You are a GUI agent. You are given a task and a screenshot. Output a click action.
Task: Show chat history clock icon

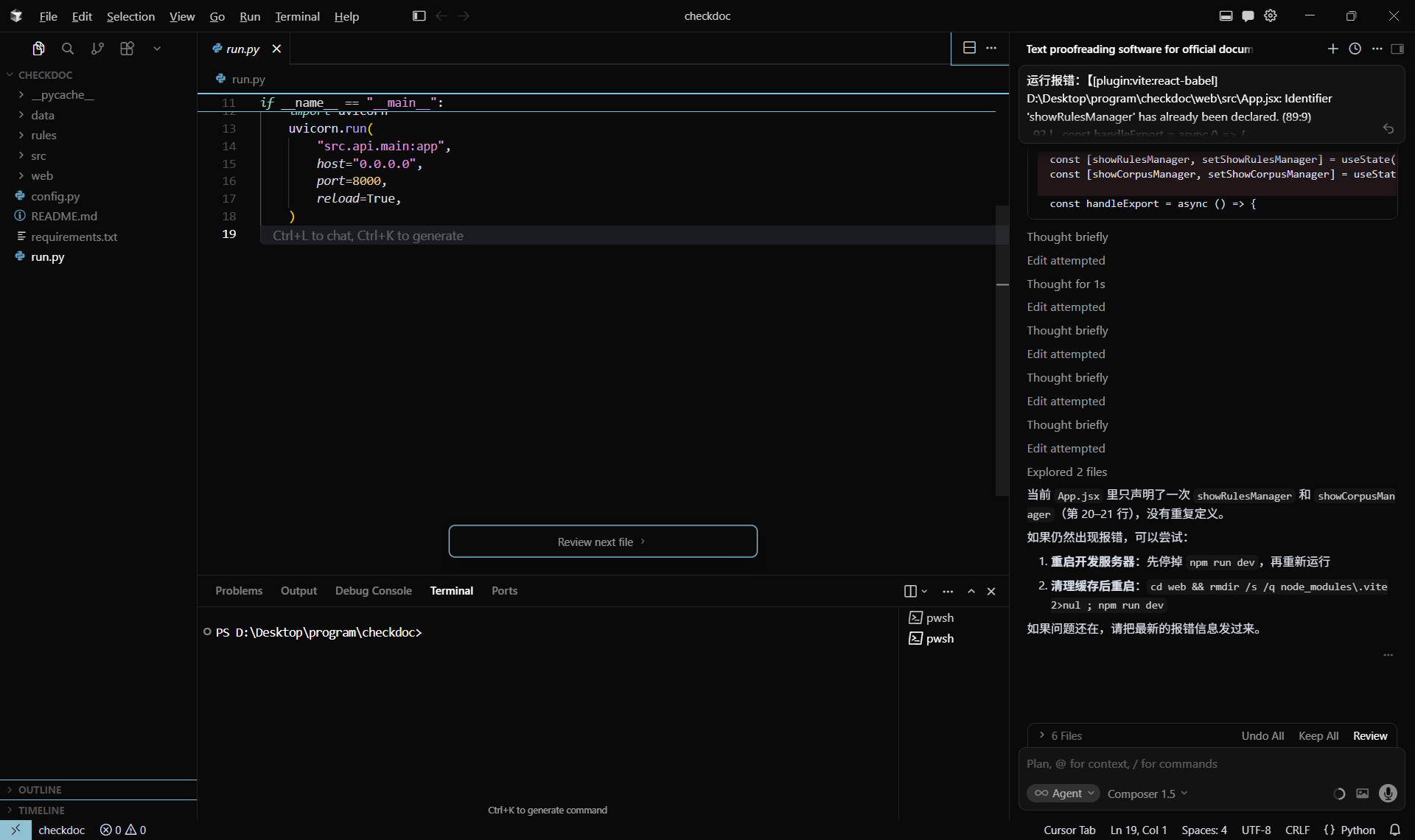click(x=1355, y=49)
